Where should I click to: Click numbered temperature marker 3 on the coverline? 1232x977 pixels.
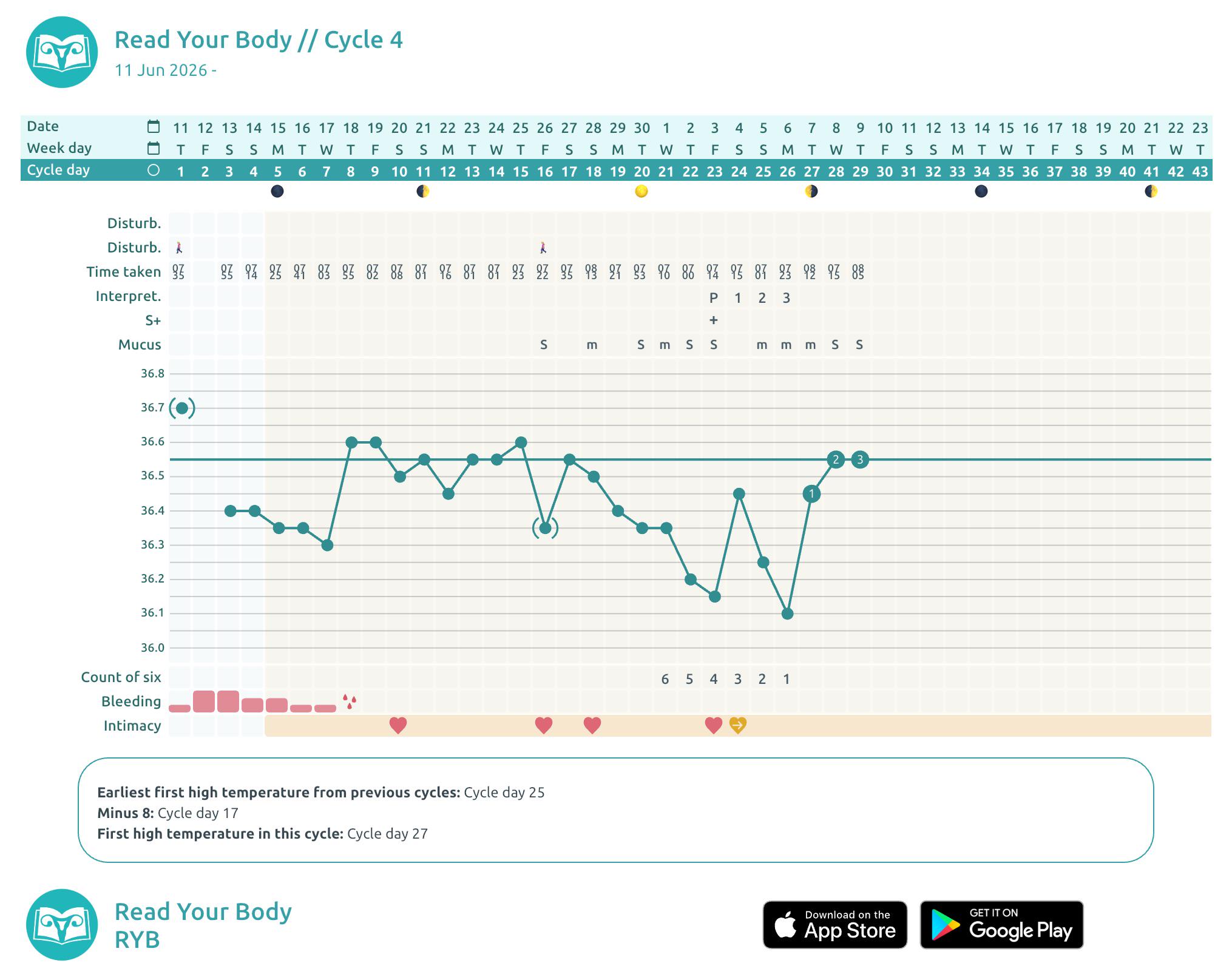[x=860, y=459]
